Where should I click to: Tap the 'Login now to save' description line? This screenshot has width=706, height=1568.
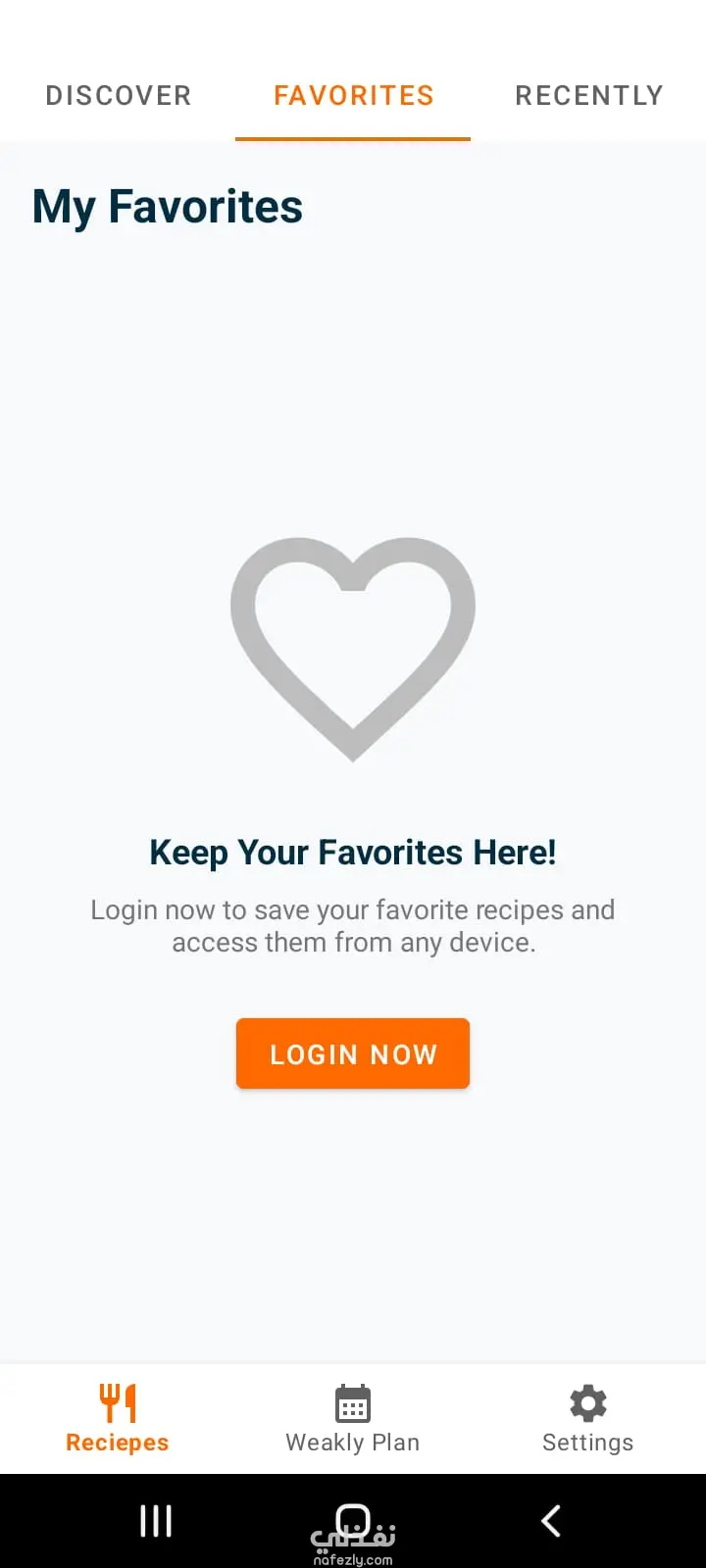[x=353, y=910]
